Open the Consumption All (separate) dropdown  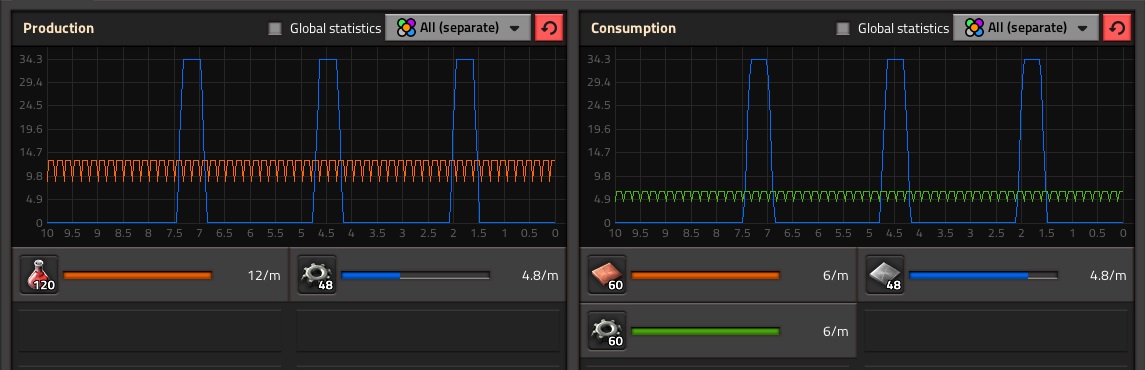coord(1026,28)
